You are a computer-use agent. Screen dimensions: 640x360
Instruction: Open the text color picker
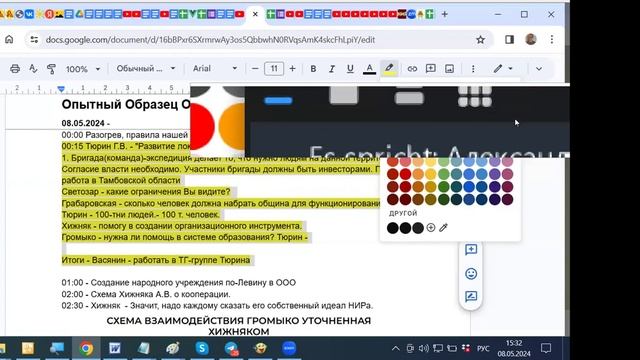click(369, 69)
